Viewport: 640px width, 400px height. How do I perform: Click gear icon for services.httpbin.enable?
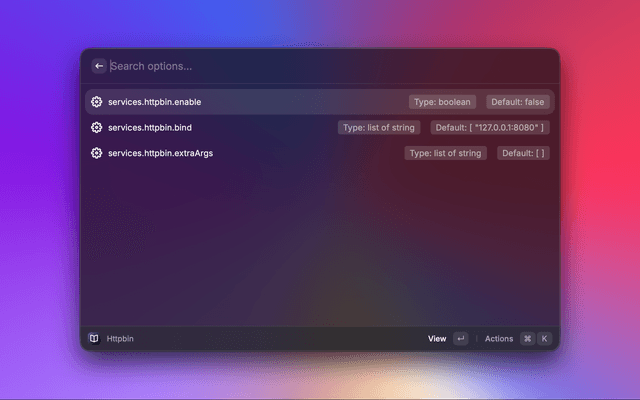[x=97, y=102]
